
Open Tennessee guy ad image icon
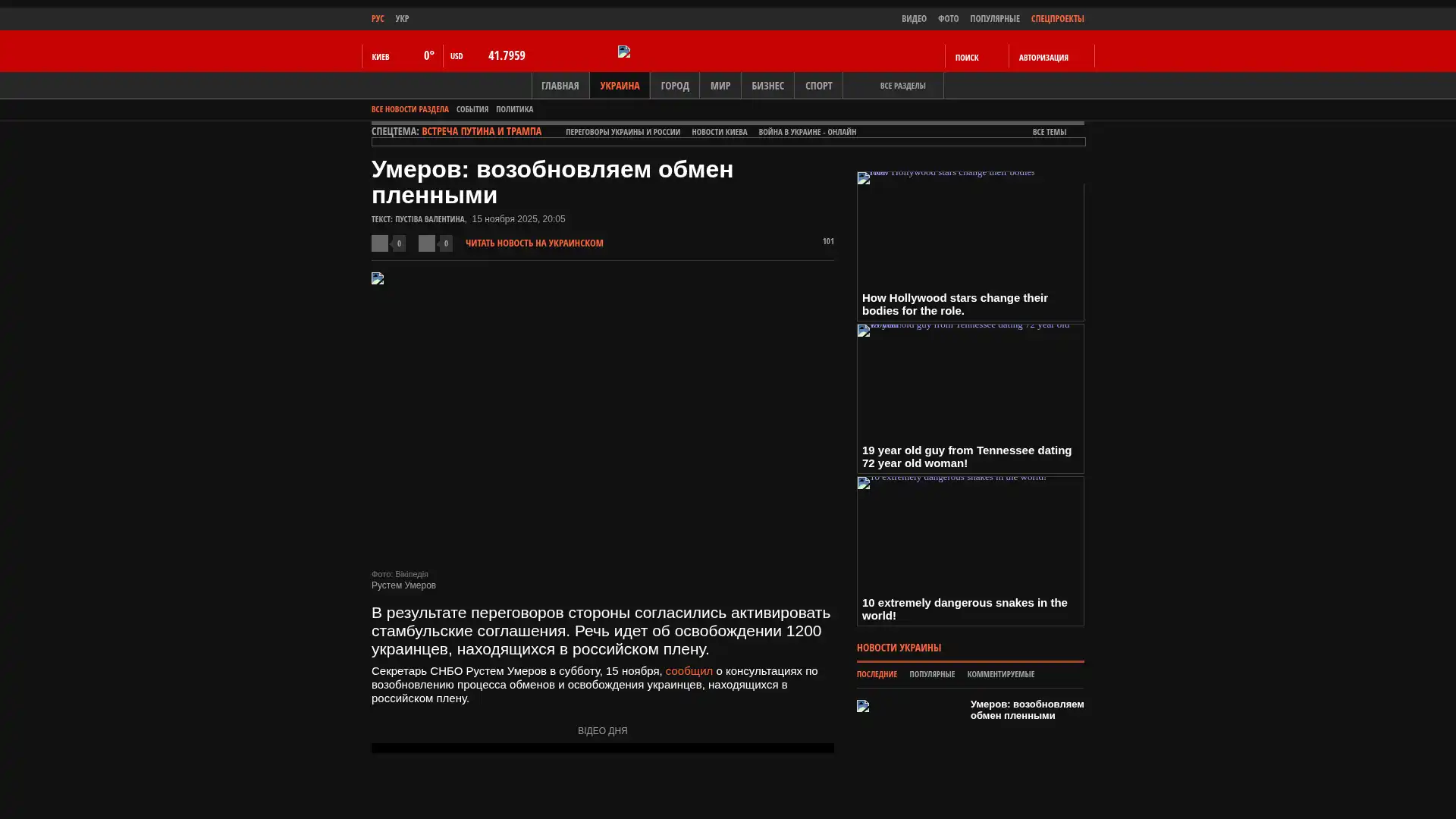coord(864,331)
